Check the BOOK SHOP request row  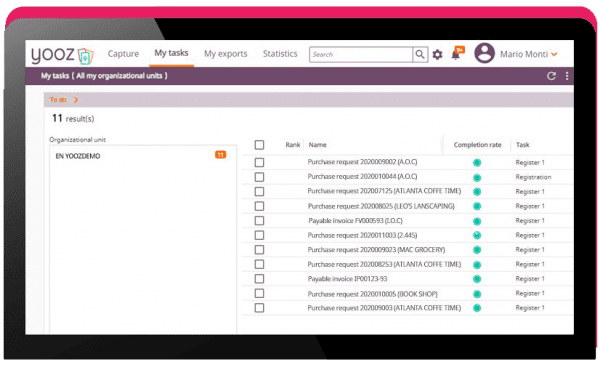pos(259,294)
